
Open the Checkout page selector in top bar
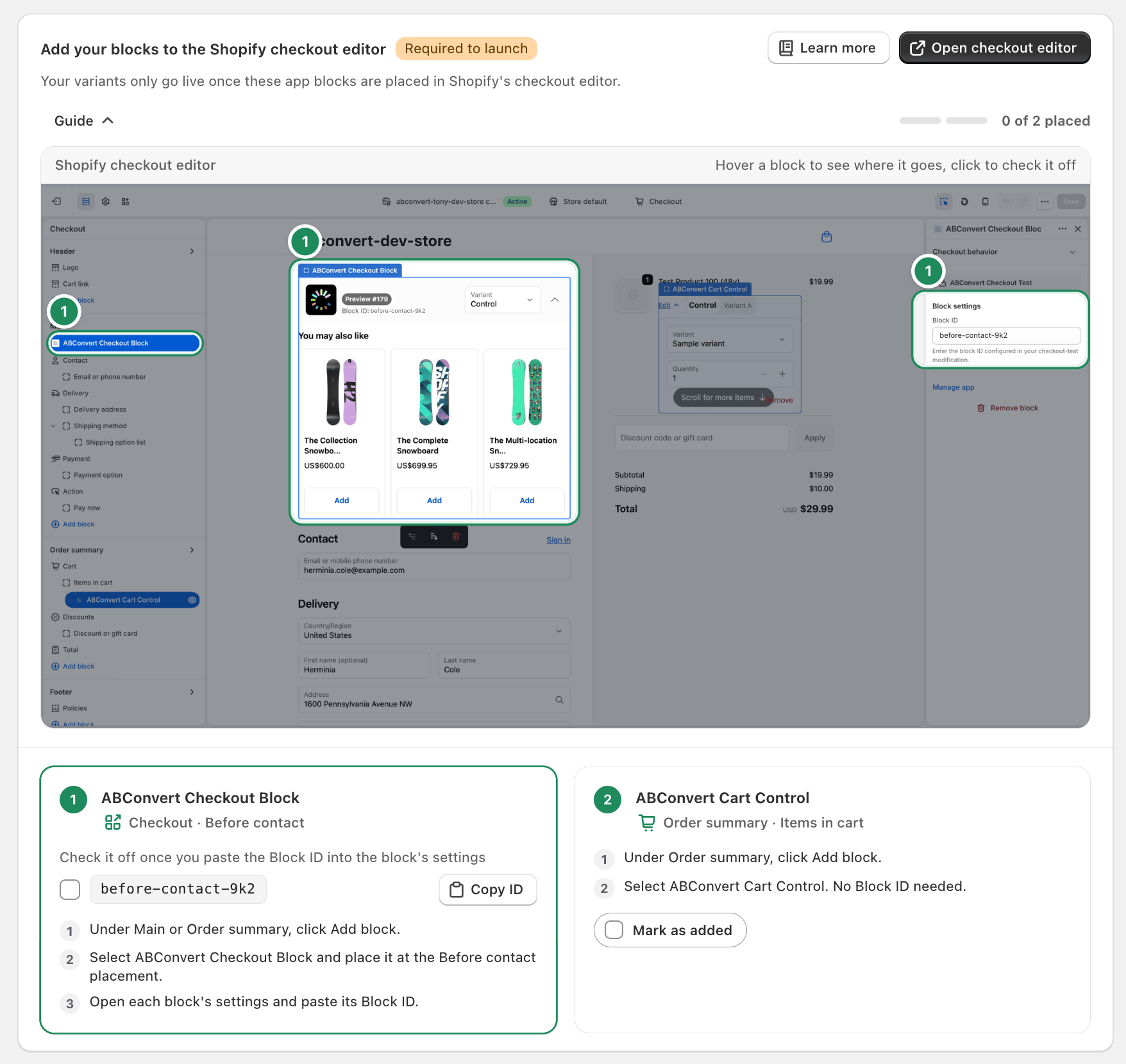click(x=659, y=201)
